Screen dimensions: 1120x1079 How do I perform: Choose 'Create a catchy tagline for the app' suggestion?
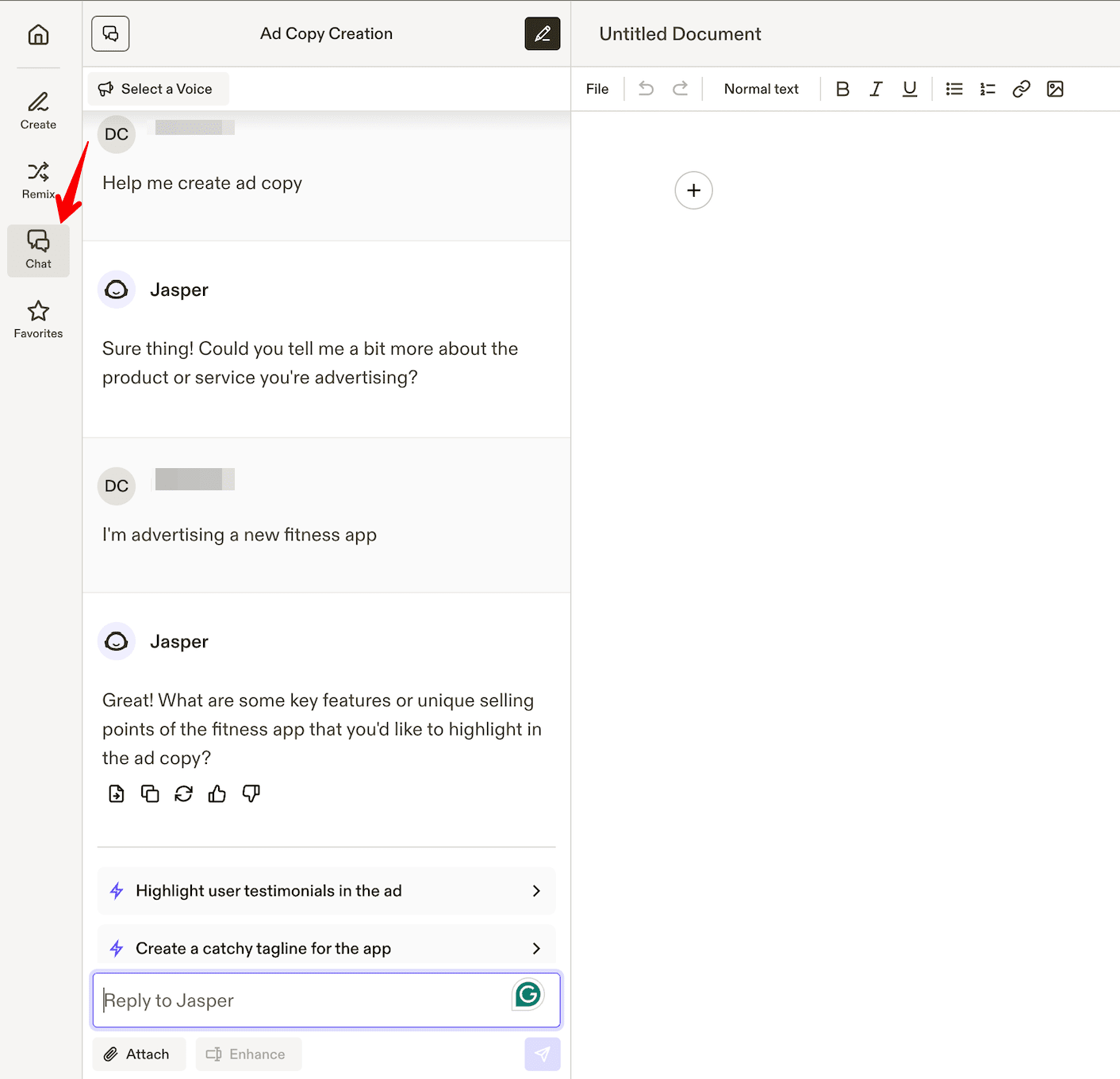tap(326, 946)
